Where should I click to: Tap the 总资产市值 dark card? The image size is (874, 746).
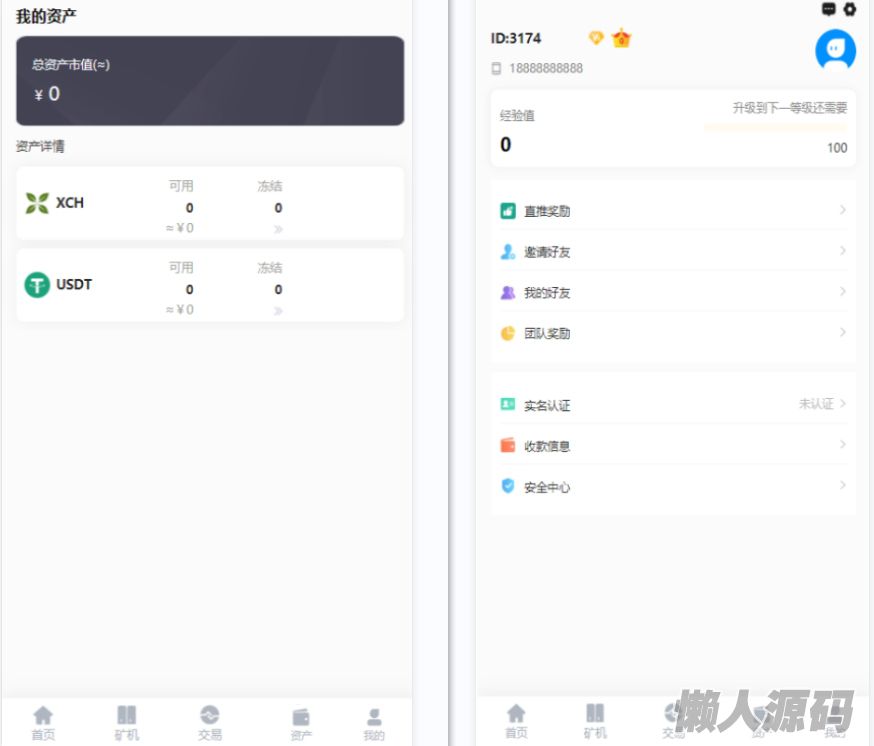click(210, 81)
